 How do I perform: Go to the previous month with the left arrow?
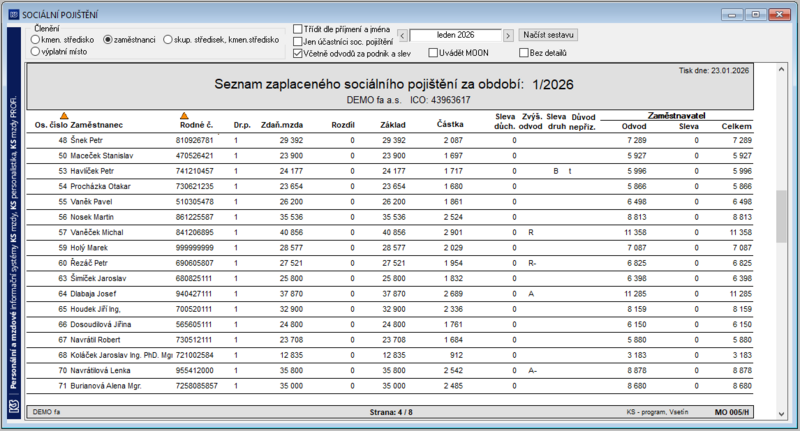402,35
